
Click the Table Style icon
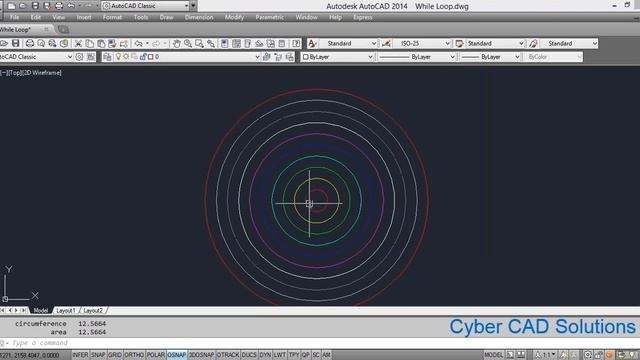[x=459, y=43]
